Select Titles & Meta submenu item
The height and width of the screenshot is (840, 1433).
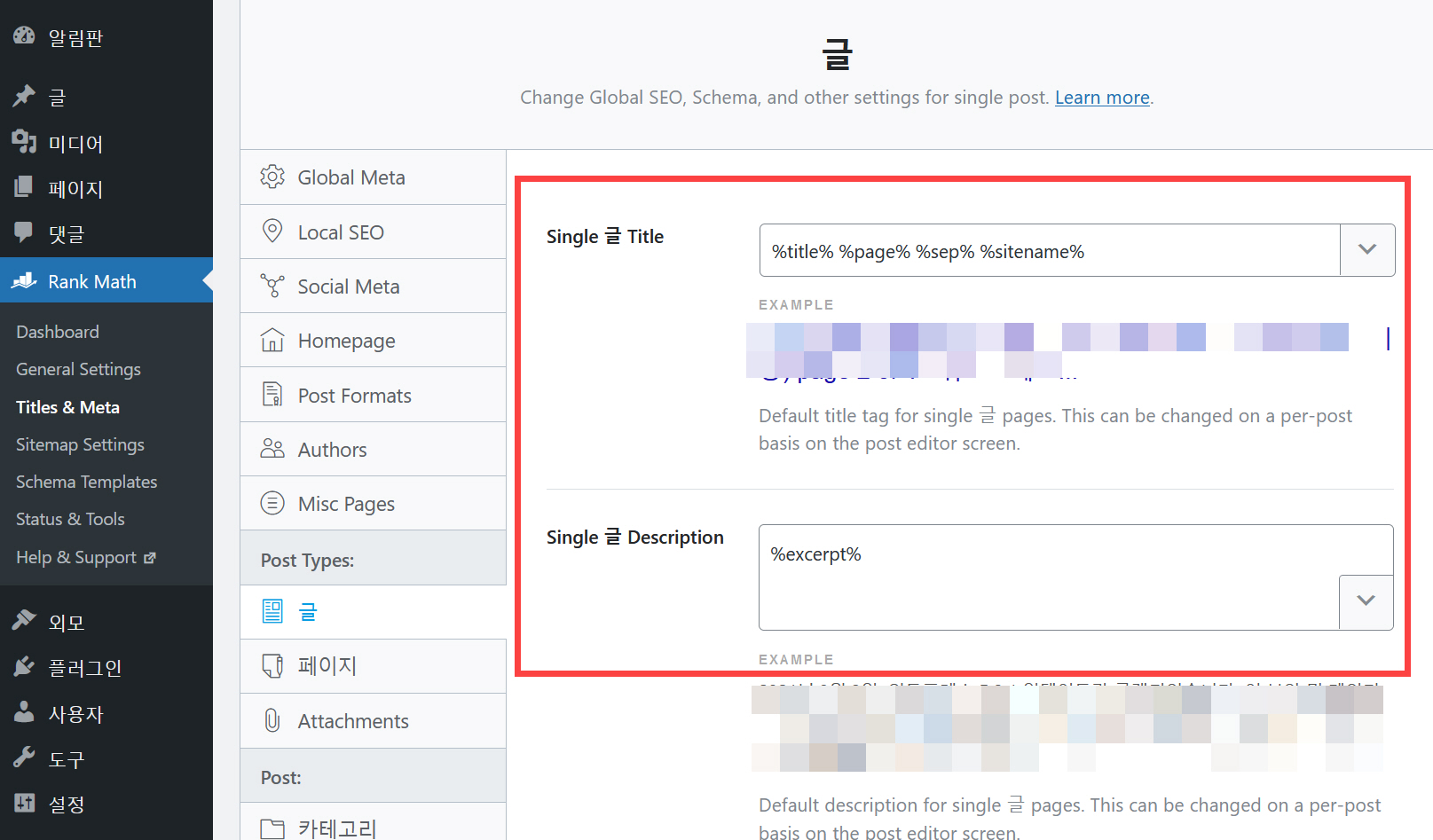point(67,407)
